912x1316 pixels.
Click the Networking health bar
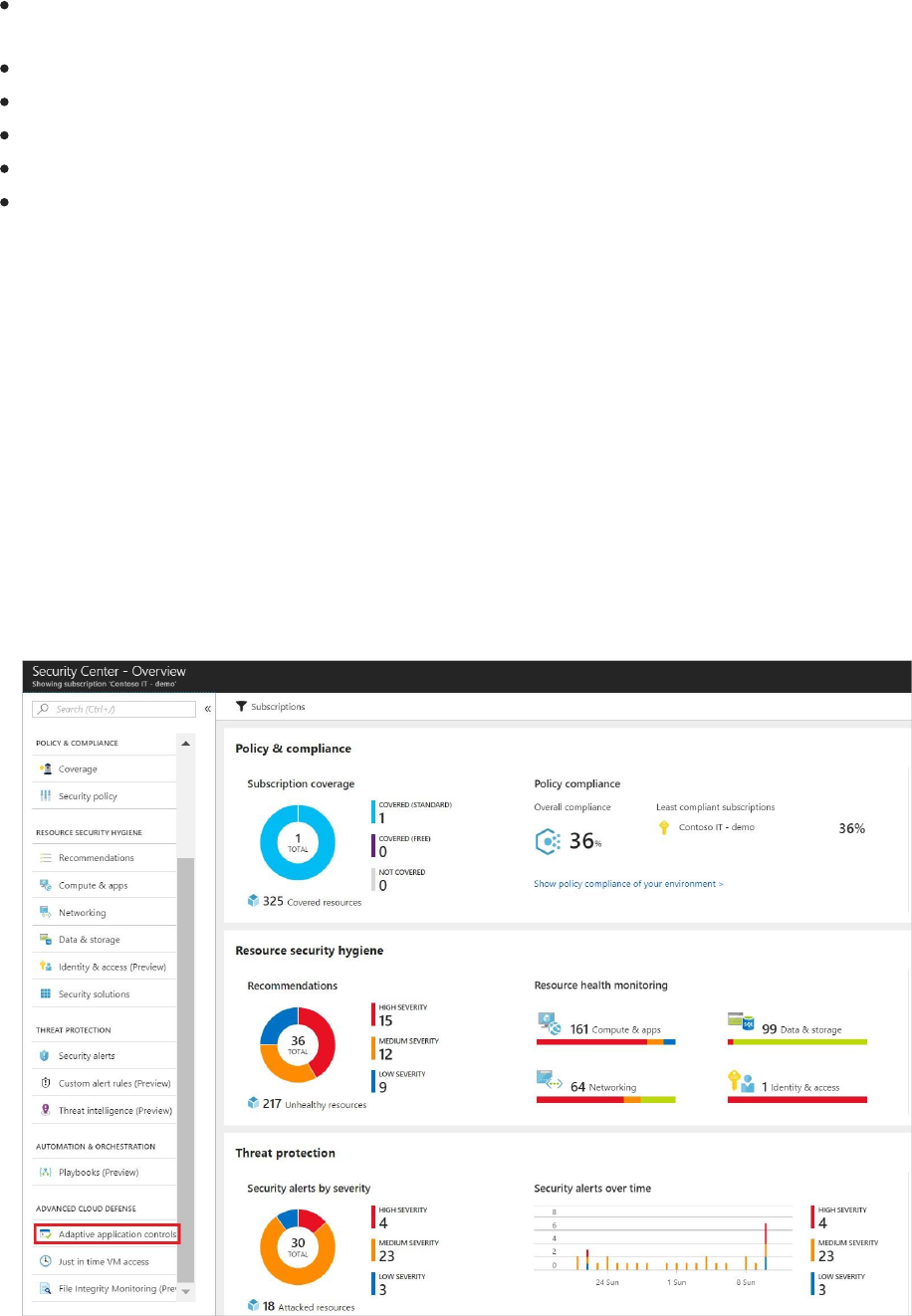click(x=606, y=1099)
